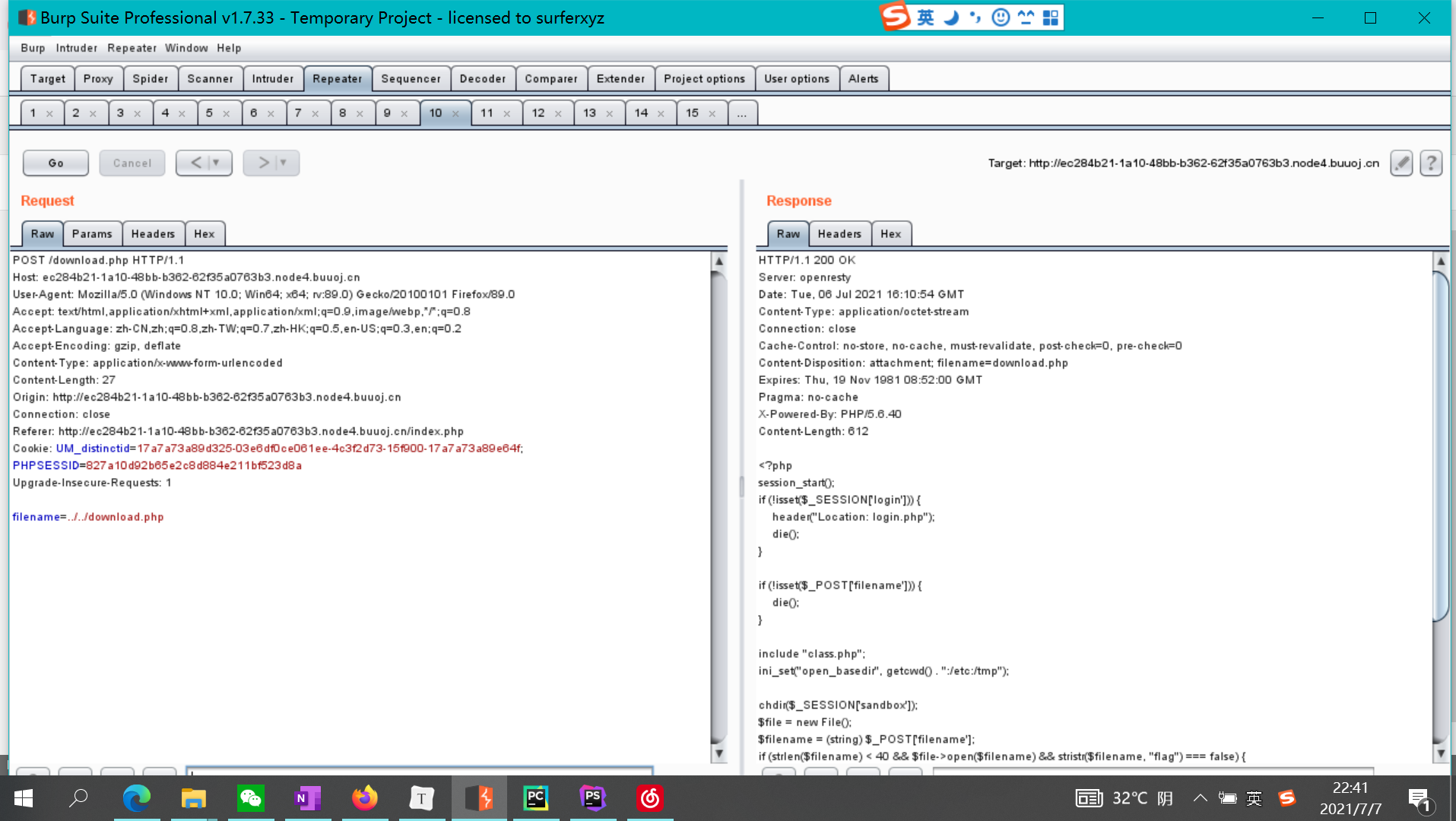
Task: Select Response Hex tab
Action: pyautogui.click(x=891, y=234)
